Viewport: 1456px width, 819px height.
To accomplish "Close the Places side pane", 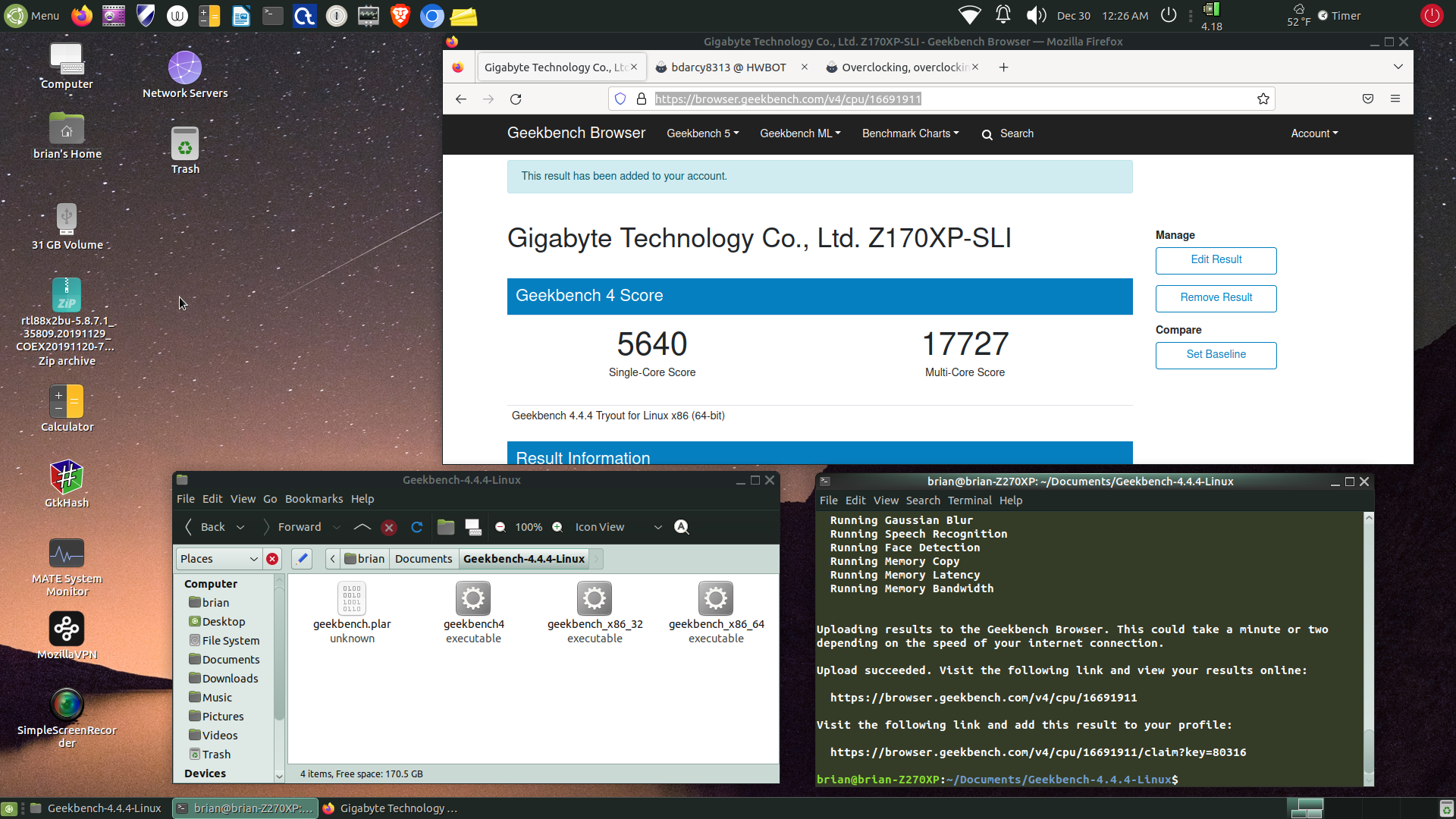I will click(272, 559).
